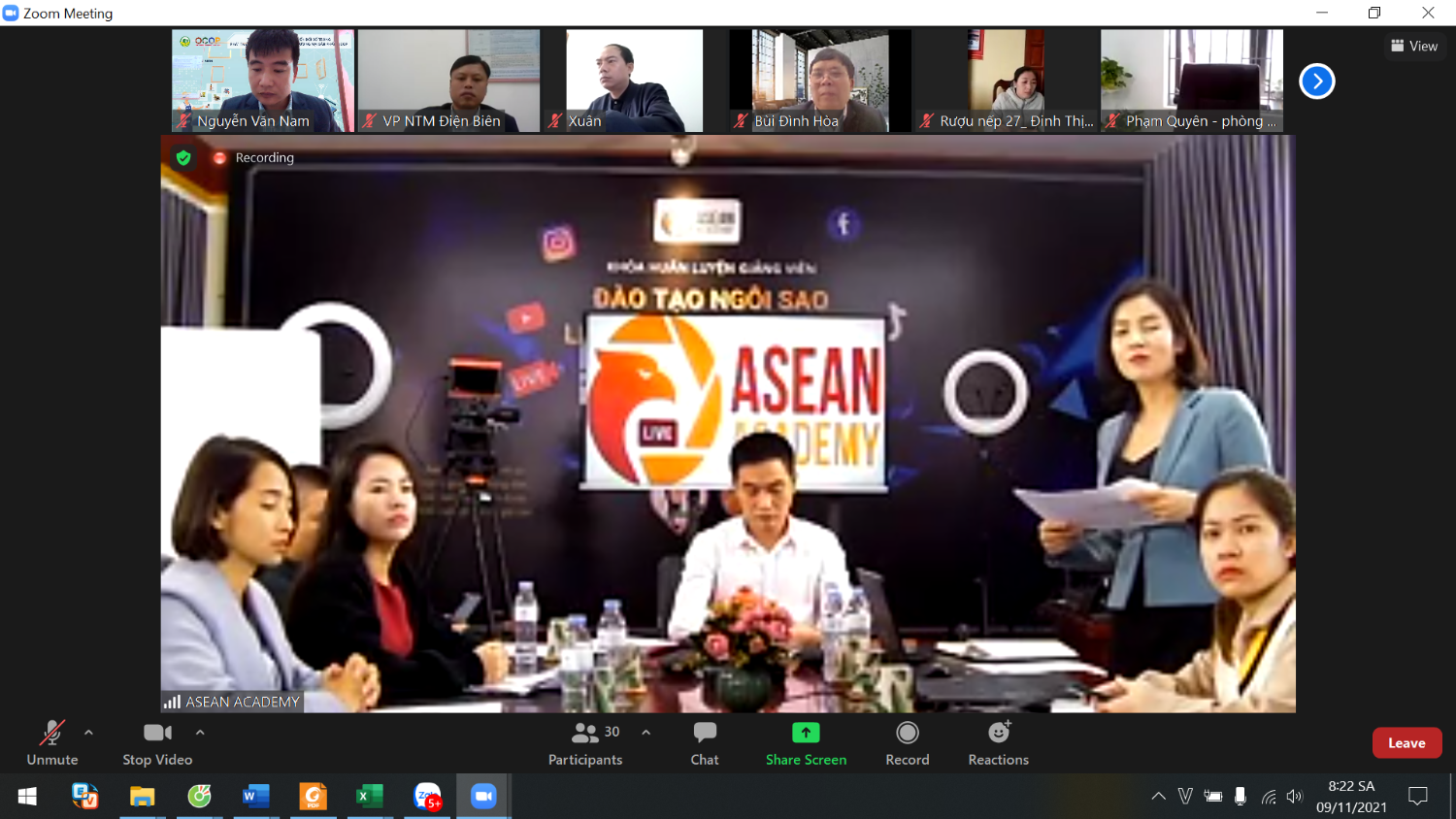Open the Participants panel
Screen dimensions: 1456x819
pyautogui.click(x=585, y=743)
